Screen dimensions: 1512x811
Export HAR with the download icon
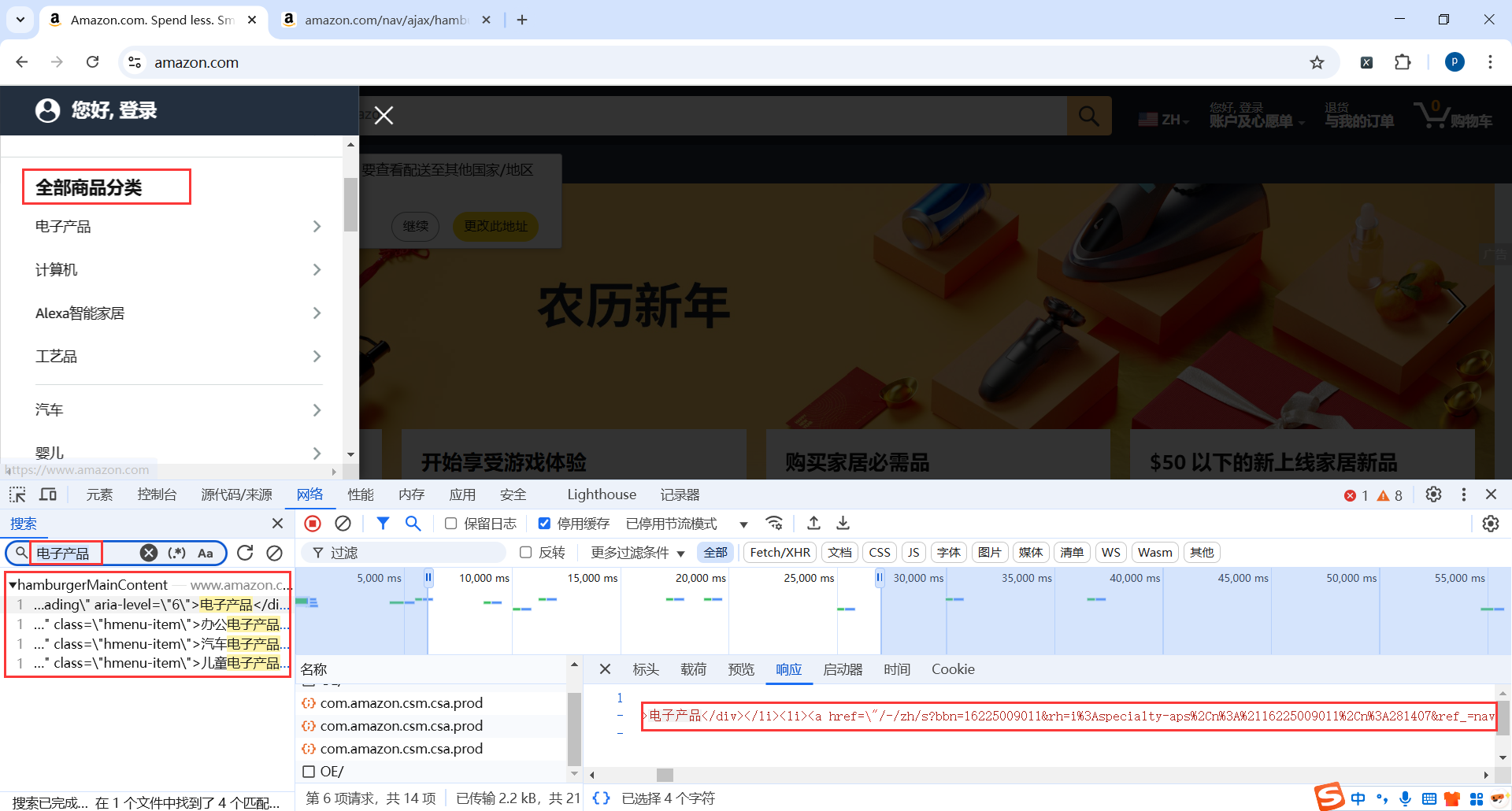tap(843, 524)
